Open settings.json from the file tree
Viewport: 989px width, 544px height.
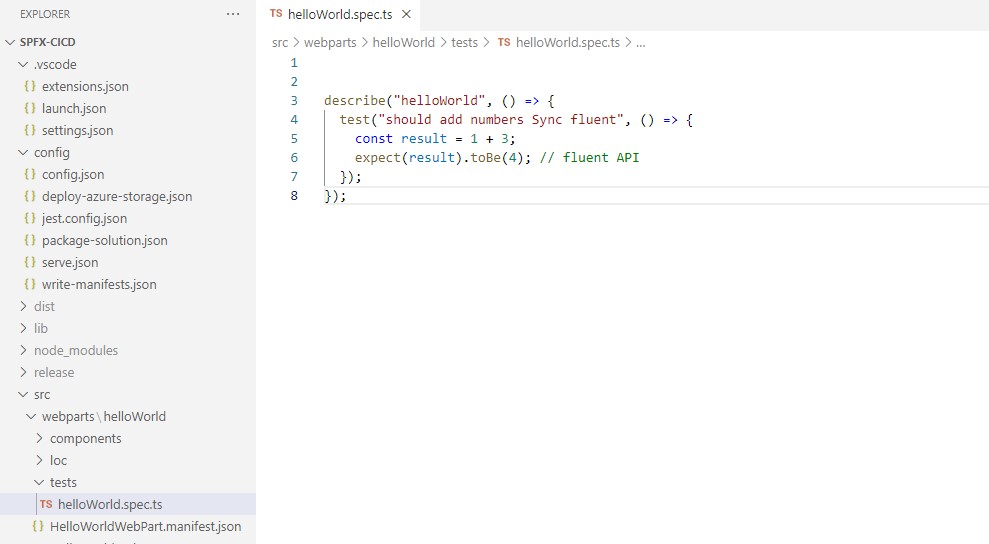(x=77, y=131)
